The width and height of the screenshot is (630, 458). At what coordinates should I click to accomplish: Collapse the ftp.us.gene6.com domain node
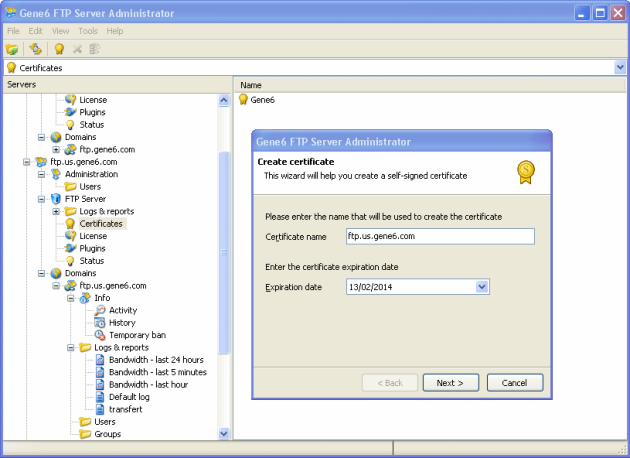pos(56,286)
